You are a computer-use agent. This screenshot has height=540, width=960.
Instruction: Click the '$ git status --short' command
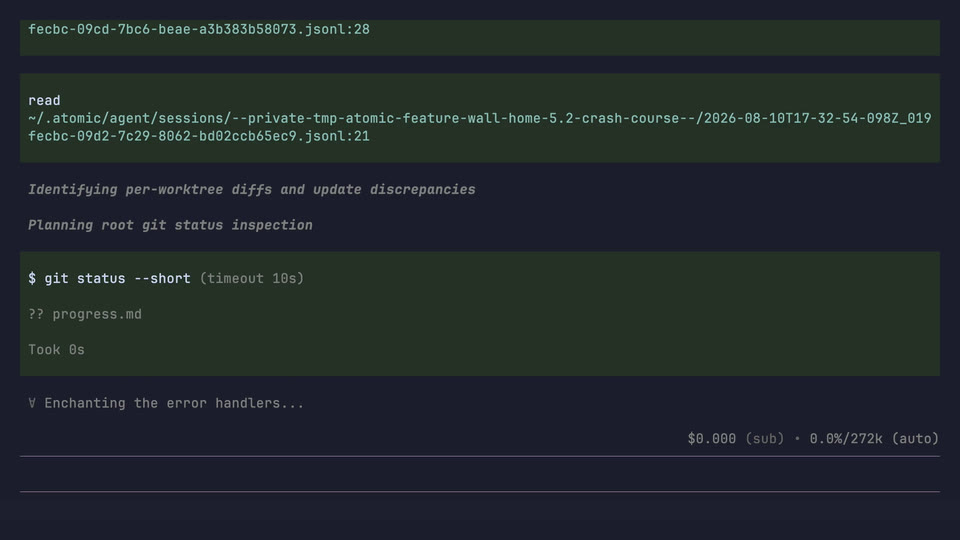(x=109, y=279)
